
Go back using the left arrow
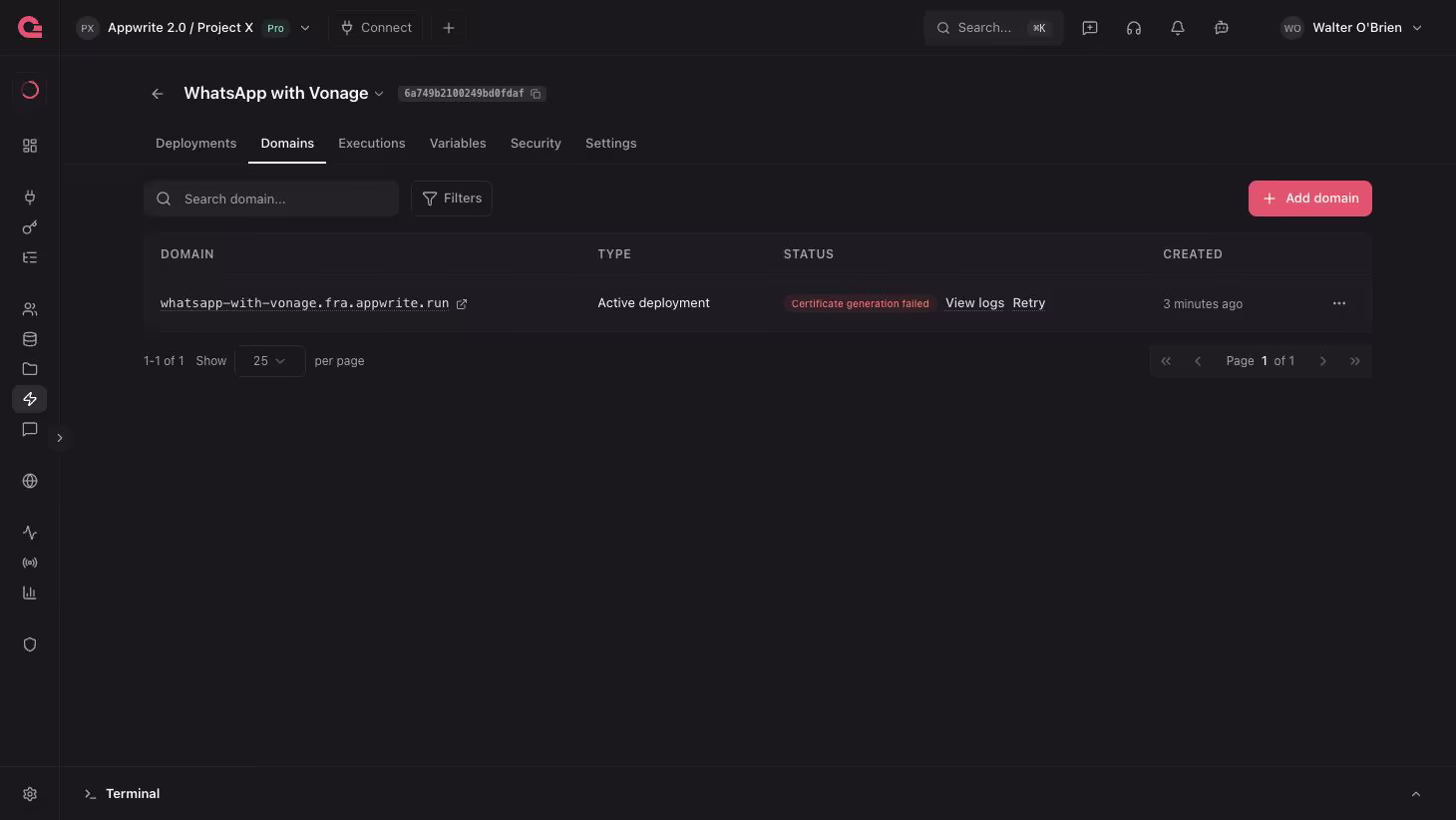coord(158,94)
